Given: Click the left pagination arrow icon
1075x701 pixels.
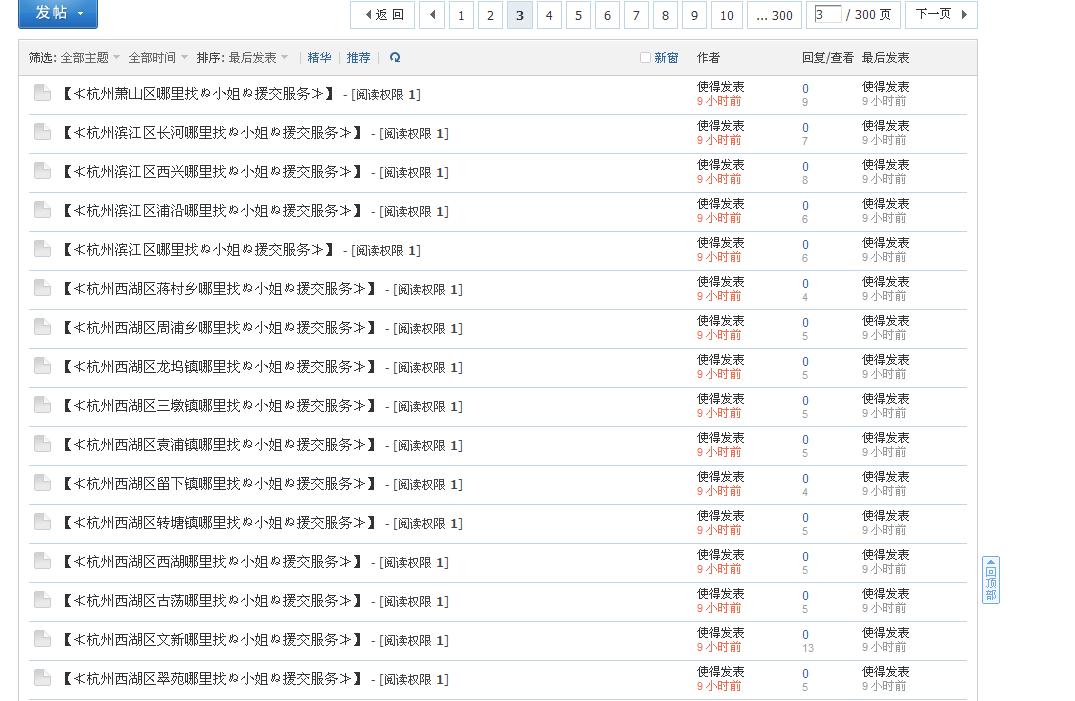Looking at the screenshot, I should pyautogui.click(x=431, y=16).
